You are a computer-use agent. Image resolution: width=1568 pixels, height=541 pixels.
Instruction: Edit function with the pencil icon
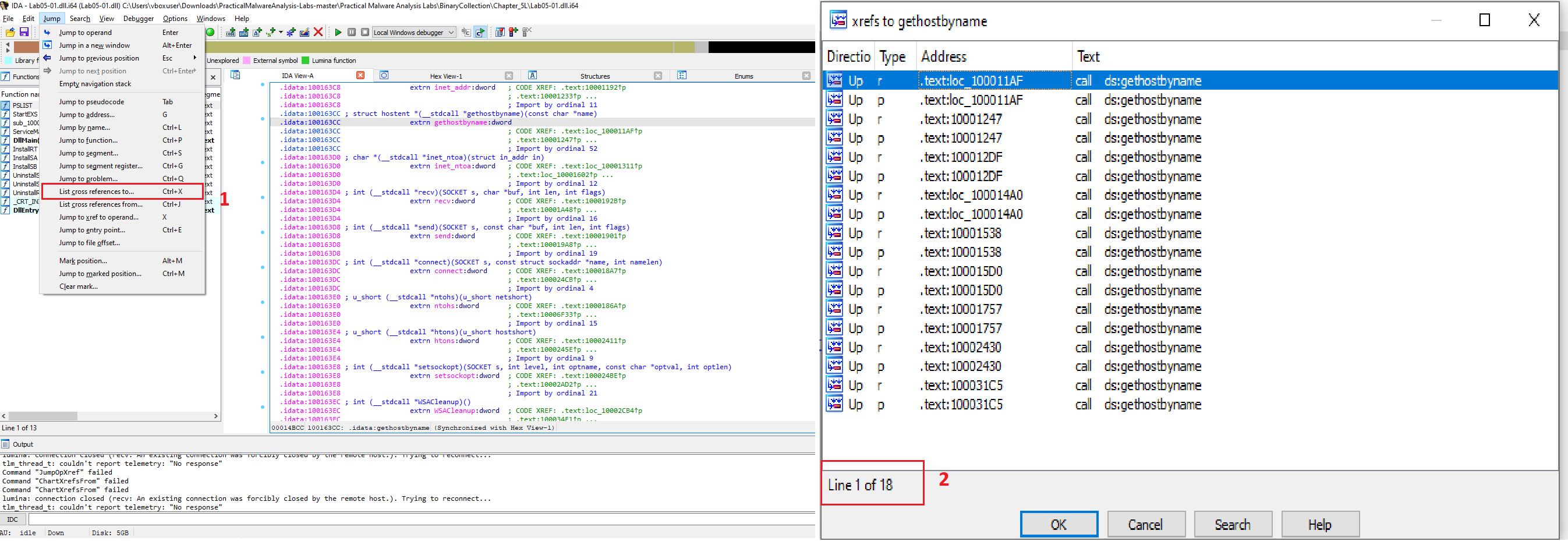coord(305,32)
